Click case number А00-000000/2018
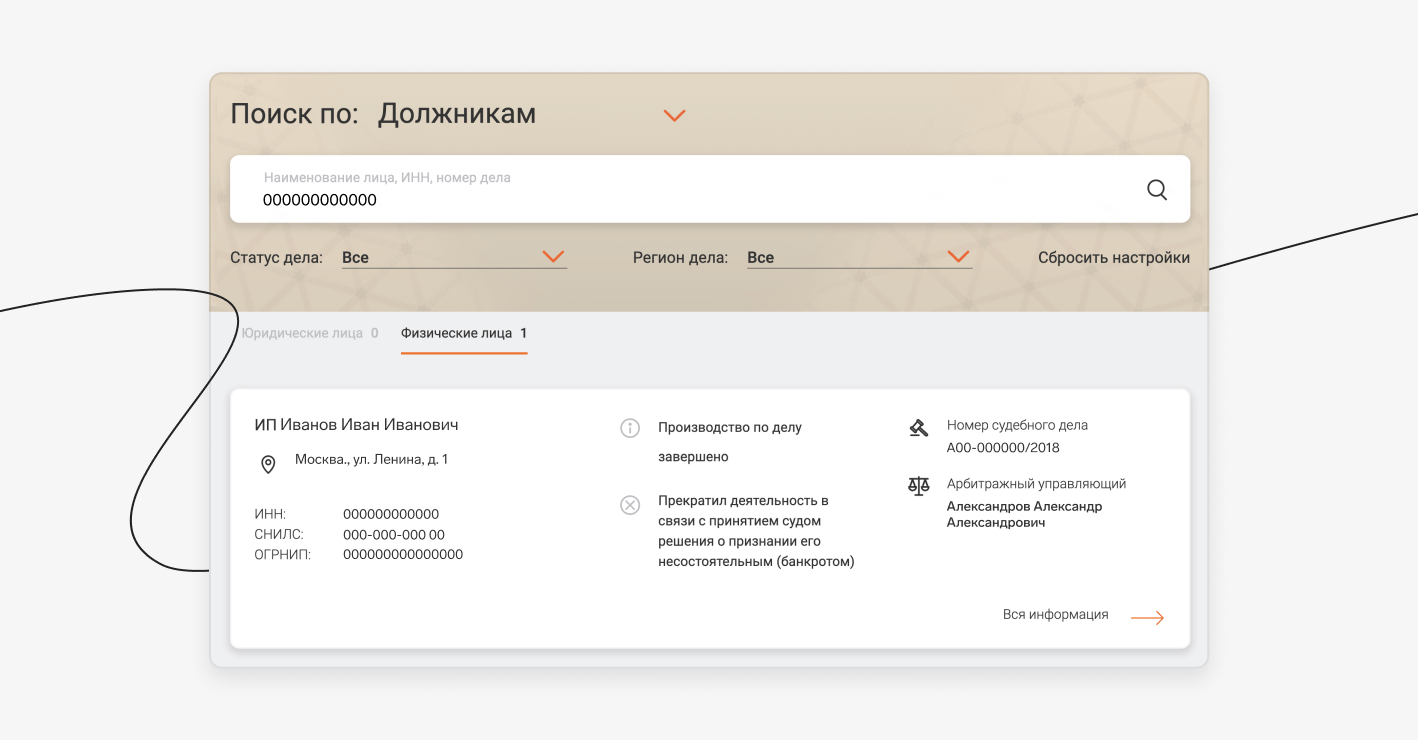This screenshot has height=740, width=1418. coord(1003,448)
